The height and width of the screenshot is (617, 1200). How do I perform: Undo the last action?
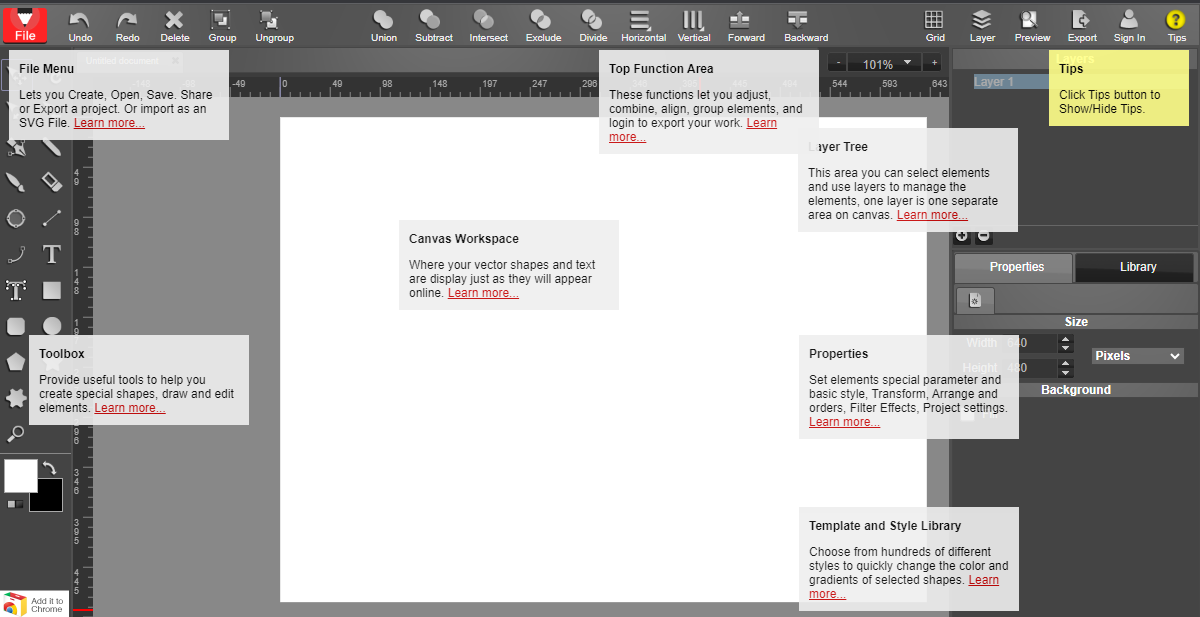tap(80, 25)
